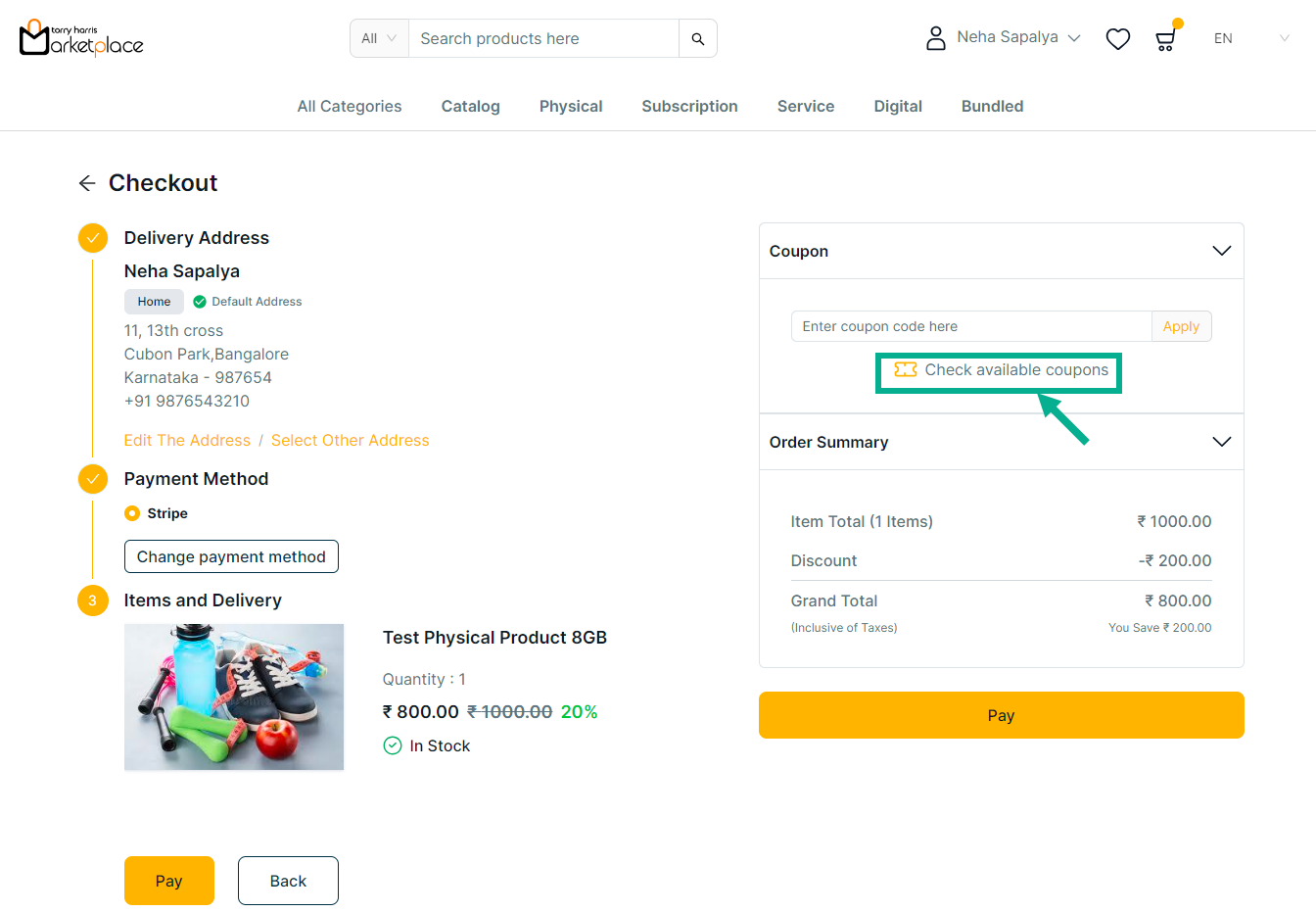The image size is (1316, 912).
Task: Click the product image thumbnail
Action: [234, 696]
